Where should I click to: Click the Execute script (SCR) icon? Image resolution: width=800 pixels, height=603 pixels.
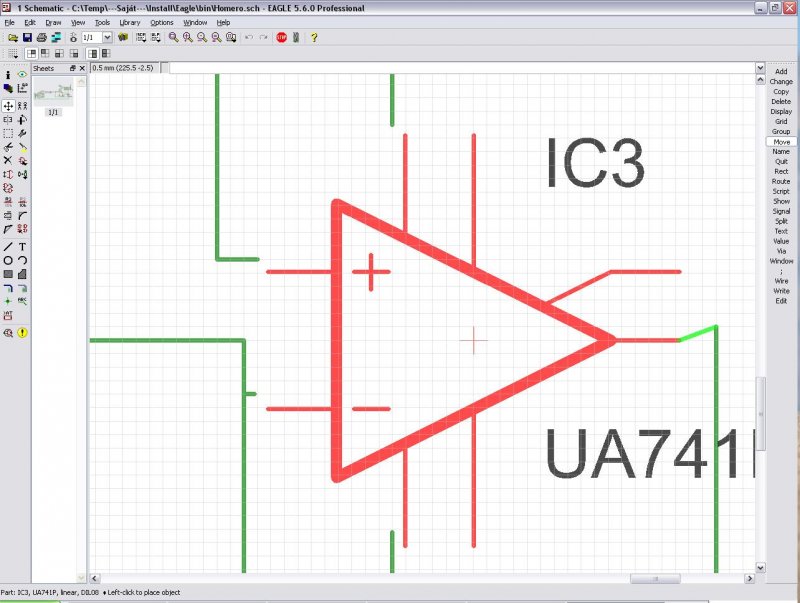141,37
